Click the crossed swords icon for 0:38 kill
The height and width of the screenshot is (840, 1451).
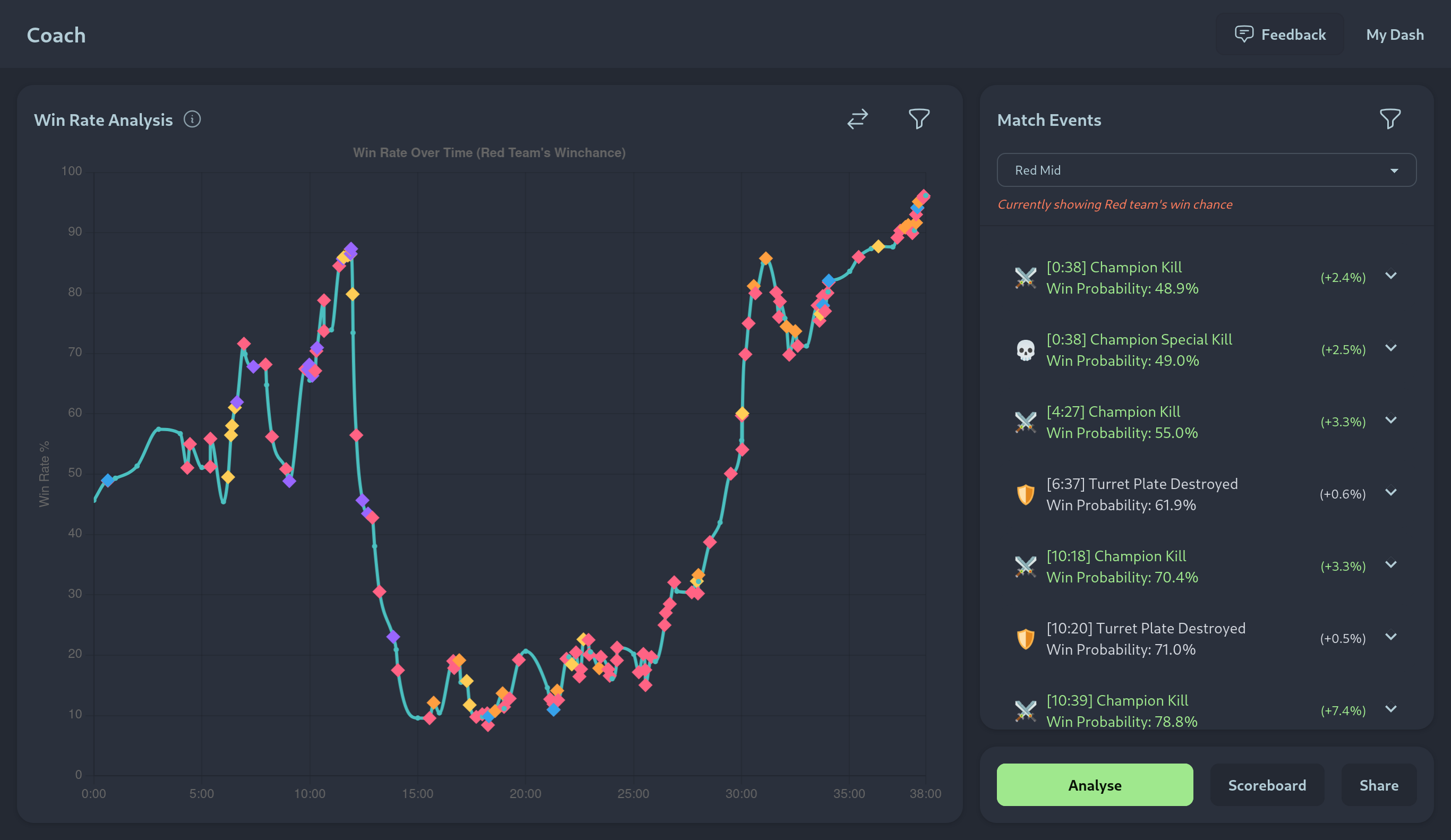[1025, 278]
